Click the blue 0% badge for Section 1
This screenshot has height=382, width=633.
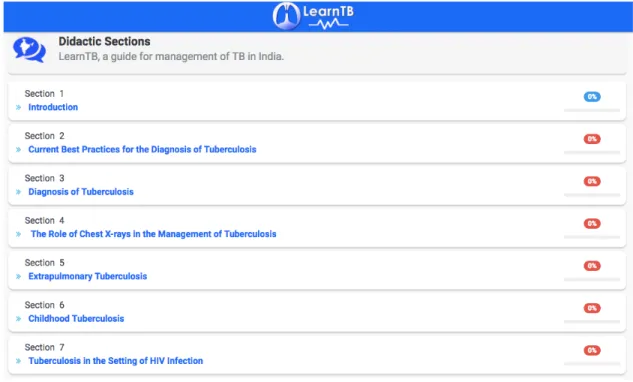coord(592,97)
